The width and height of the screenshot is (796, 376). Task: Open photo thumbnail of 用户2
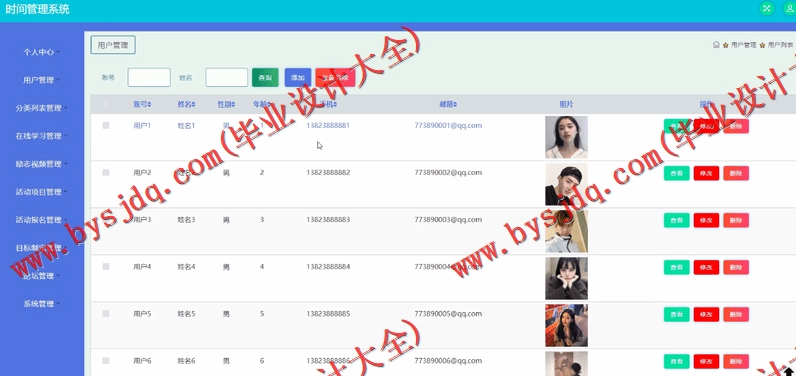coord(567,184)
